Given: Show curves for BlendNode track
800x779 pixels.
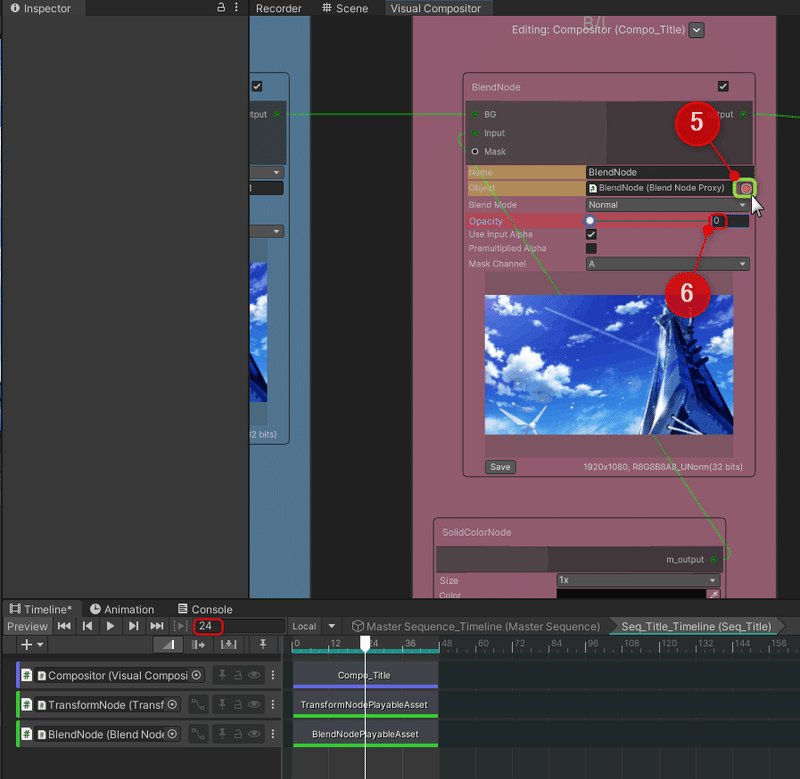Looking at the screenshot, I should 197,734.
